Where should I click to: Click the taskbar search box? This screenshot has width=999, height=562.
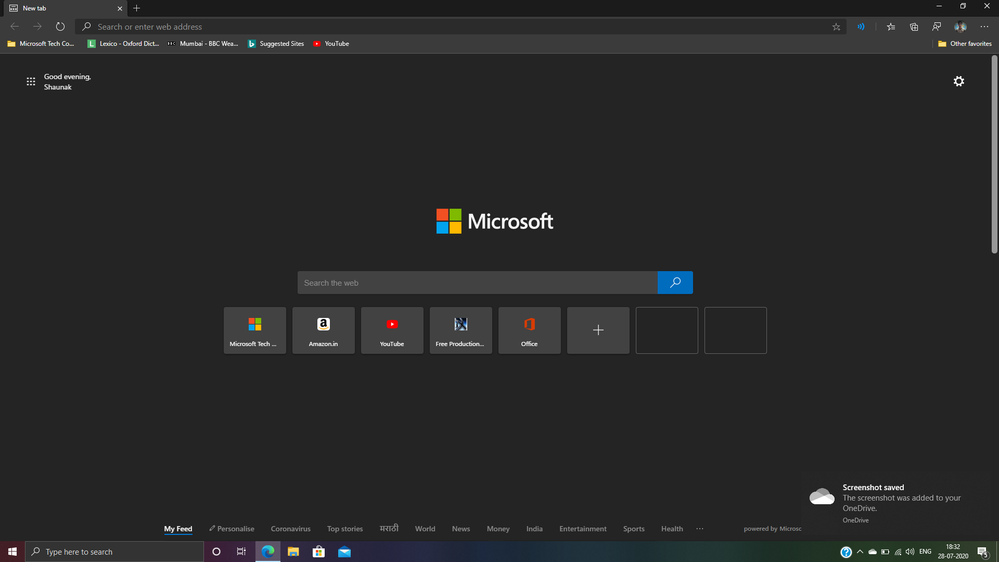[115, 552]
